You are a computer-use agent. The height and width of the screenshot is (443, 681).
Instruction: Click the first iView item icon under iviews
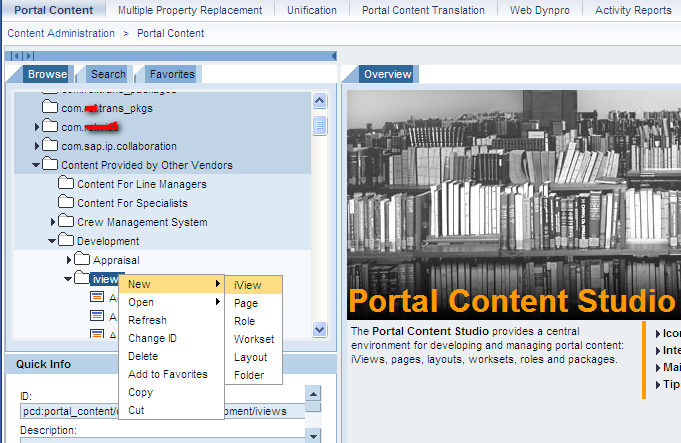tap(97, 298)
